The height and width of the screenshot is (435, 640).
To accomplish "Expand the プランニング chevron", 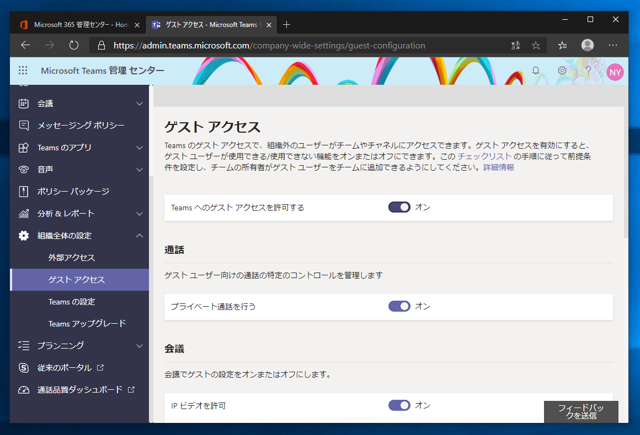I will (139, 346).
